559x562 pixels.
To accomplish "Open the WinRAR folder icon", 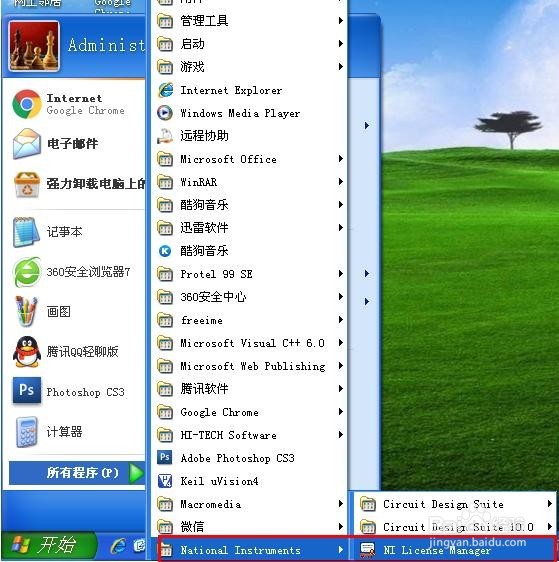I will (165, 182).
